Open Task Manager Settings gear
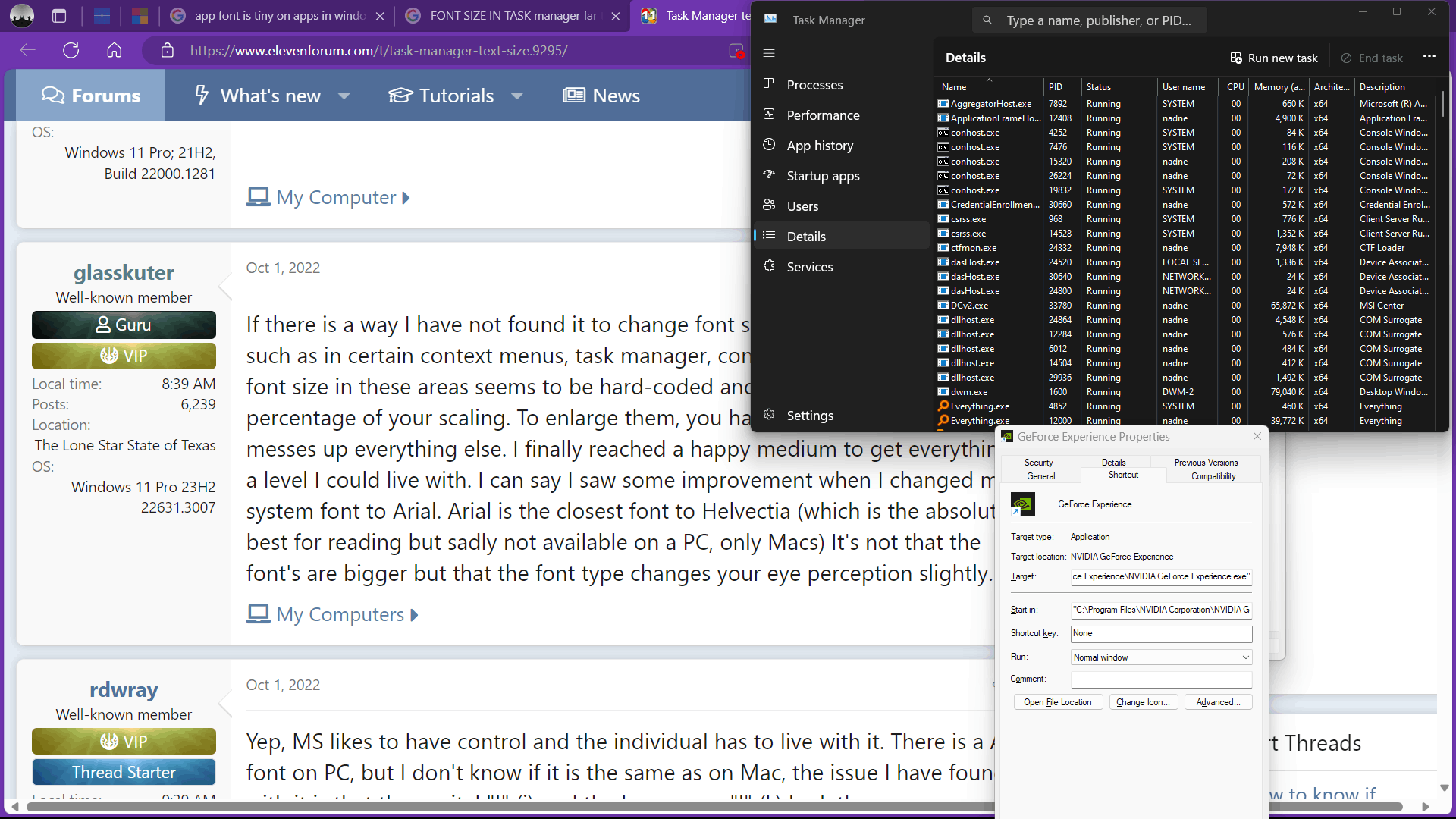Image resolution: width=1456 pixels, height=819 pixels. point(769,415)
